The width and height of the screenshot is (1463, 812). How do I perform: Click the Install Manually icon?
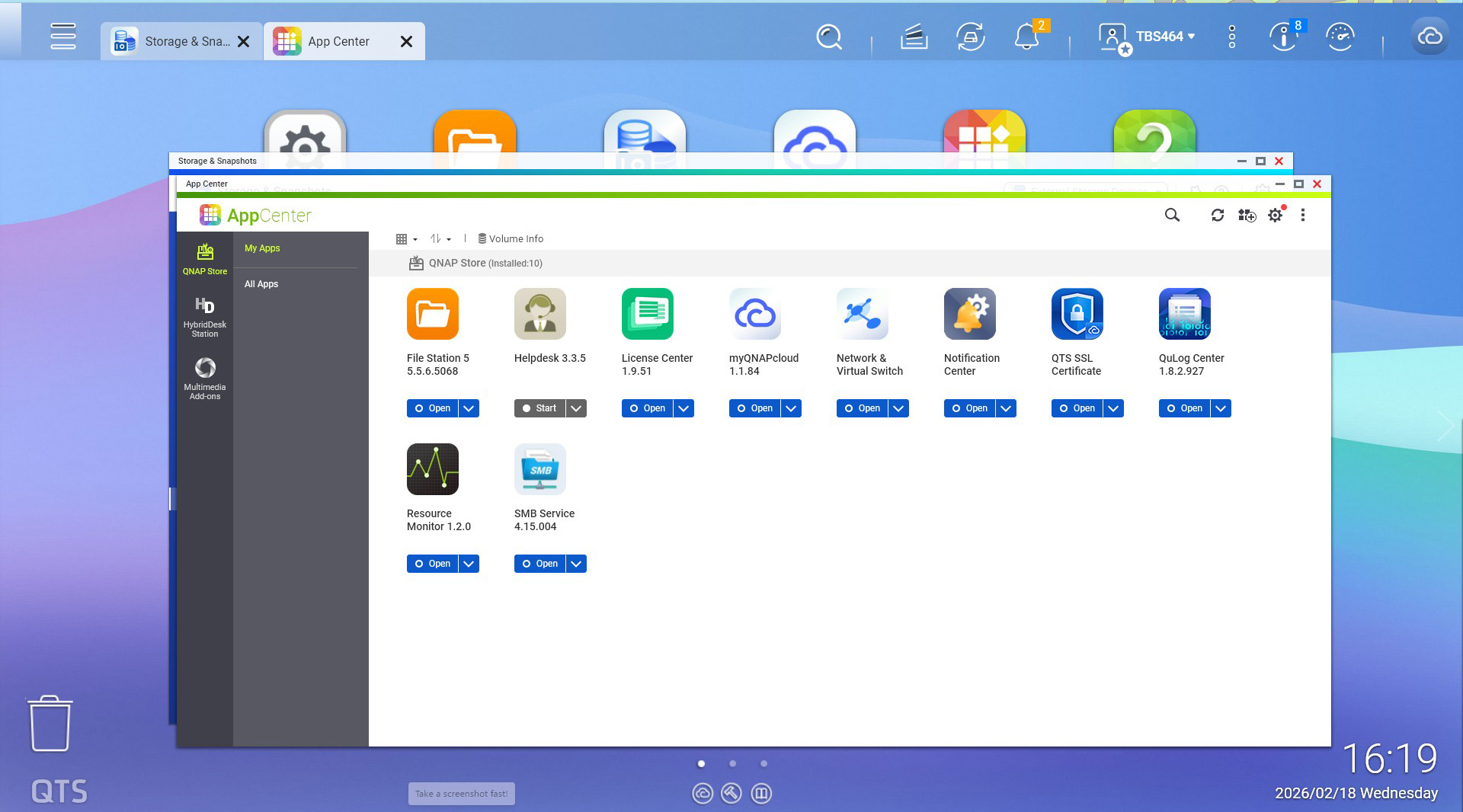point(1247,216)
